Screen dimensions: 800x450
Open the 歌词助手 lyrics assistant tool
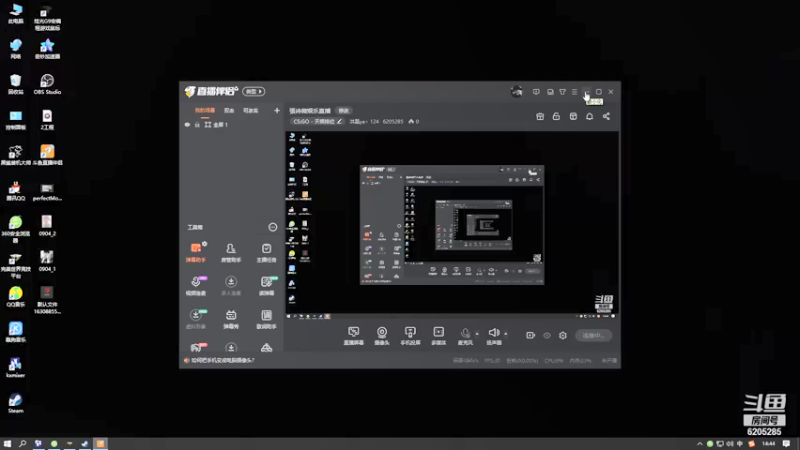coord(266,319)
